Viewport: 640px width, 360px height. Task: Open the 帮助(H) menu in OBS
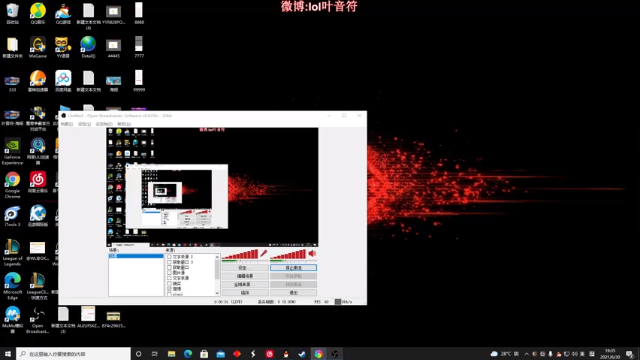coord(124,124)
